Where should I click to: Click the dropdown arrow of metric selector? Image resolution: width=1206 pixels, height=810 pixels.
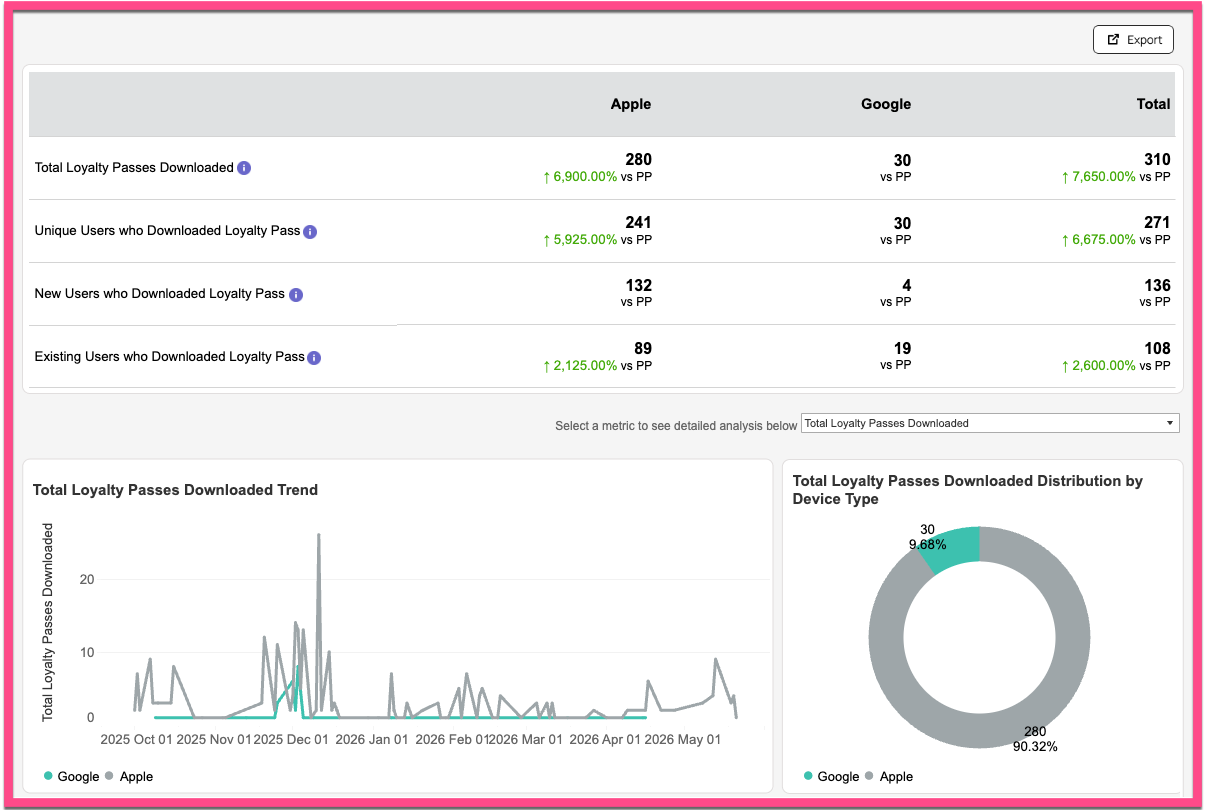(1170, 423)
